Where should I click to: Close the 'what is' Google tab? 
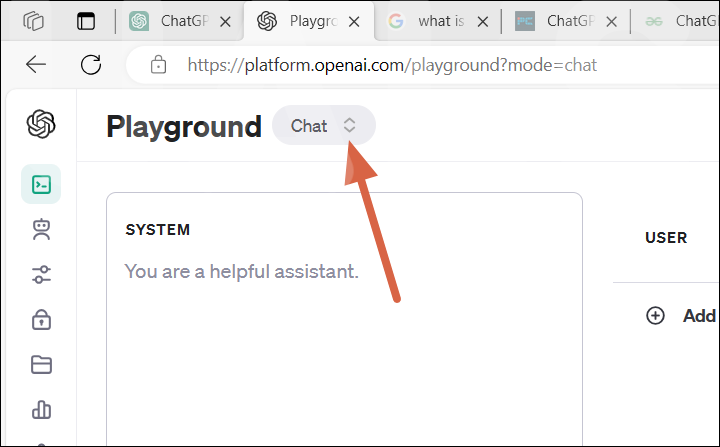pyautogui.click(x=483, y=22)
